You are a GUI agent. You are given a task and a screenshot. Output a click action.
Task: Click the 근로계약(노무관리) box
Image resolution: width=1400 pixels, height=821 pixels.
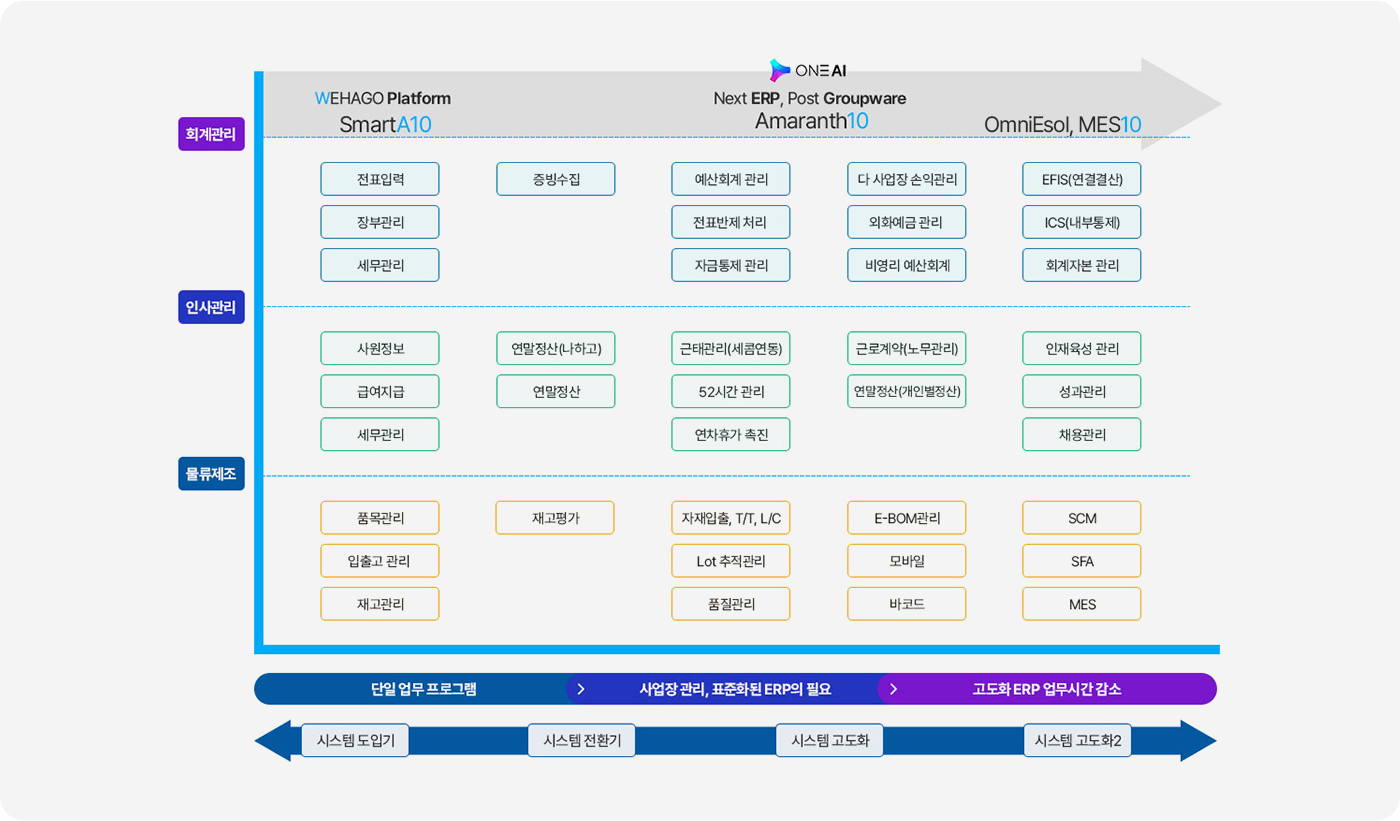(907, 348)
